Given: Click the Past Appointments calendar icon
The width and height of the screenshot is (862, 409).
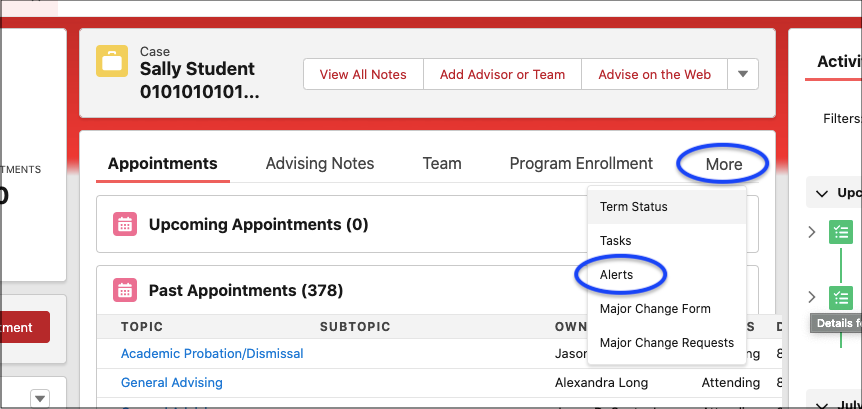Looking at the screenshot, I should point(124,291).
